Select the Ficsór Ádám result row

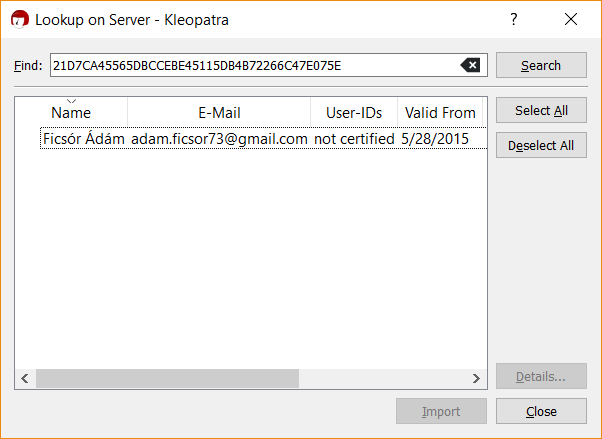point(84,139)
